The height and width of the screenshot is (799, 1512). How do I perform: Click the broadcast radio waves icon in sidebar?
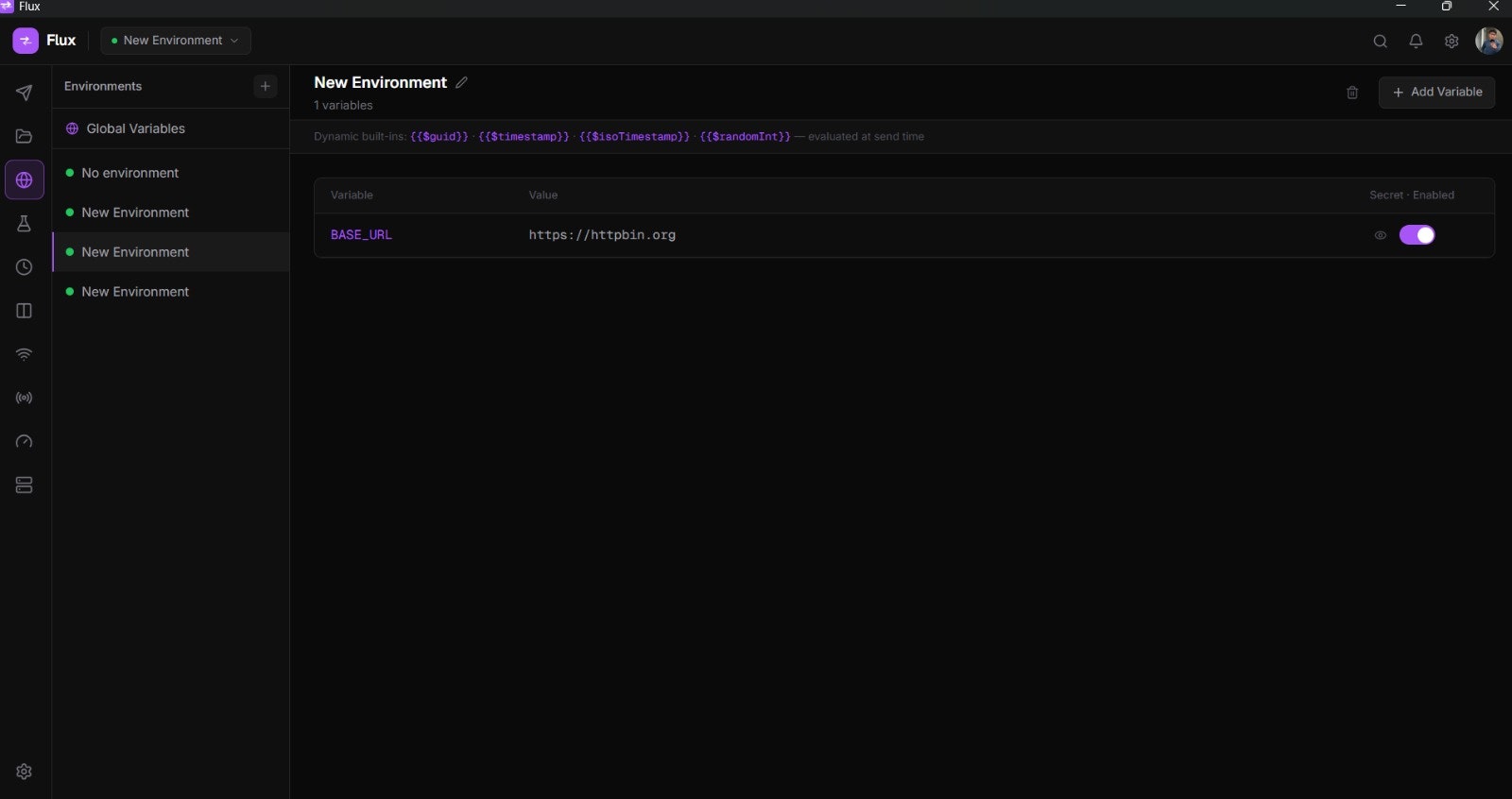[25, 398]
